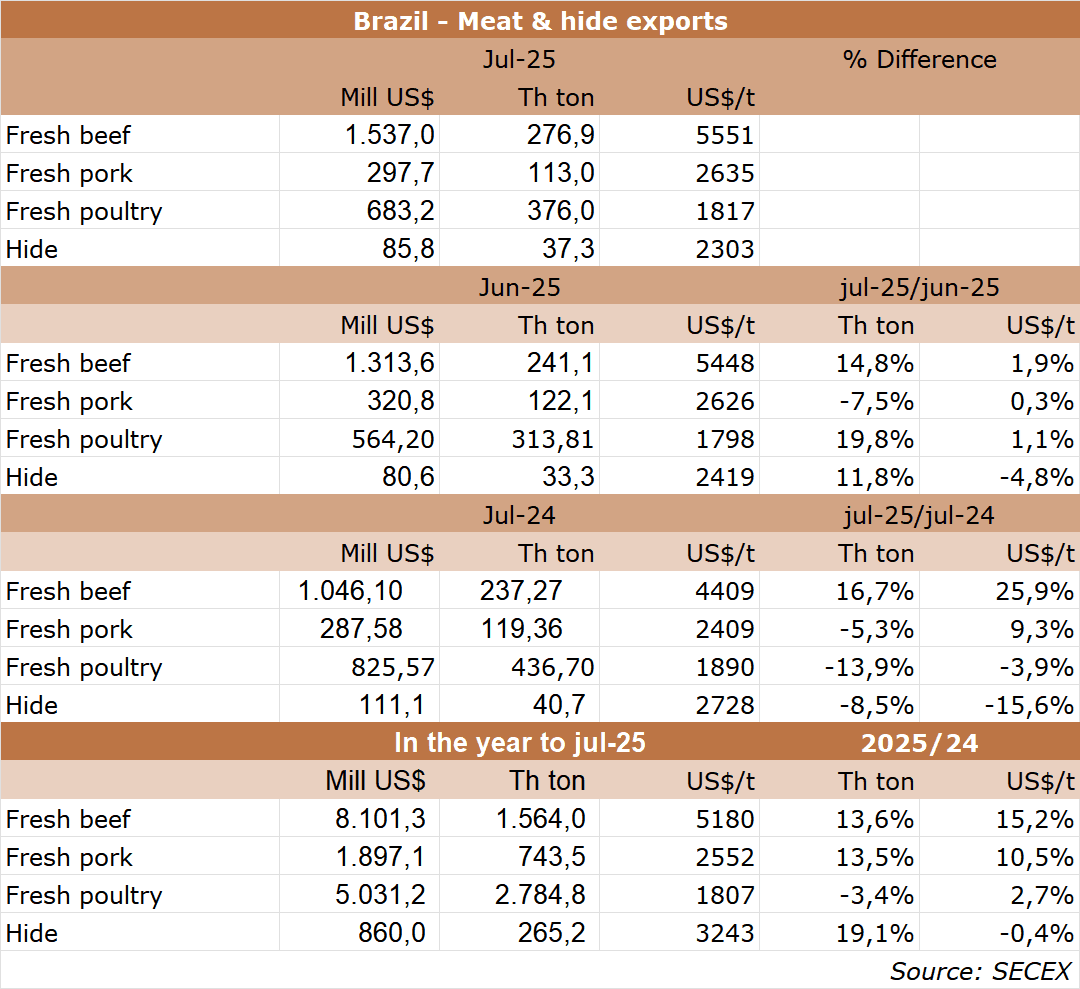Click the jul-25/jul-24 comparison header
The width and height of the screenshot is (1080, 989).
[x=919, y=516]
